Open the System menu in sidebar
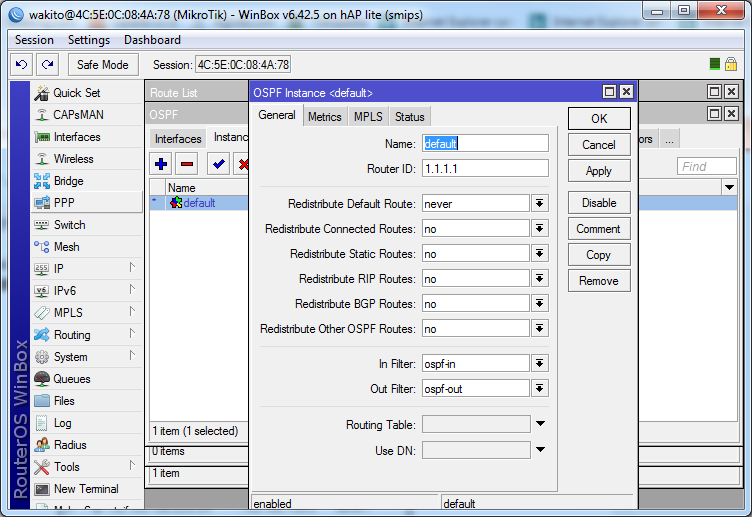This screenshot has width=752, height=517. click(87, 357)
